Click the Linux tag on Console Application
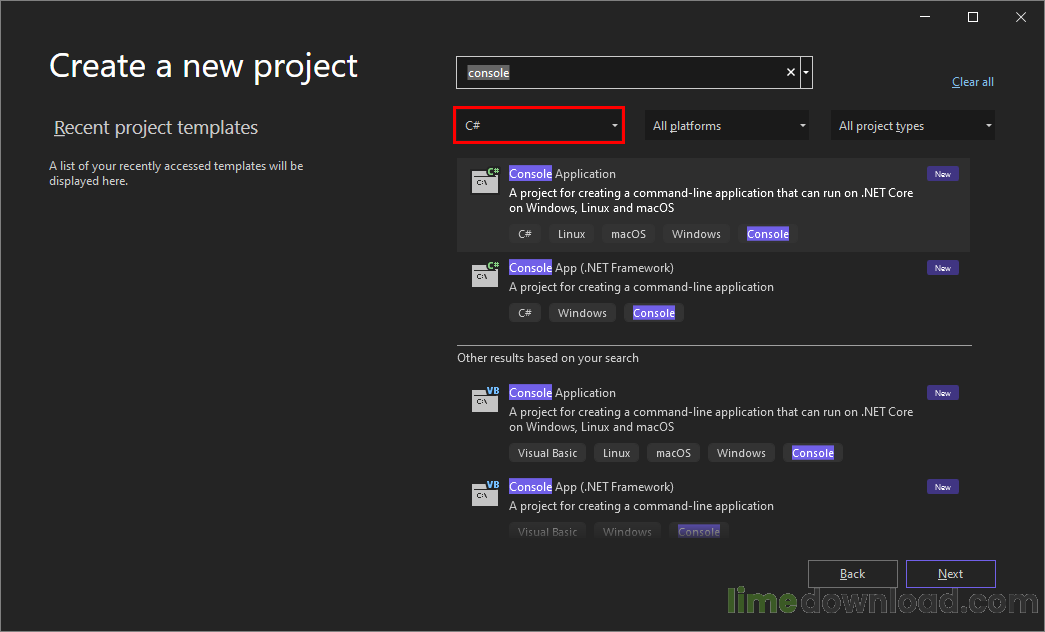1045x632 pixels. pyautogui.click(x=570, y=233)
